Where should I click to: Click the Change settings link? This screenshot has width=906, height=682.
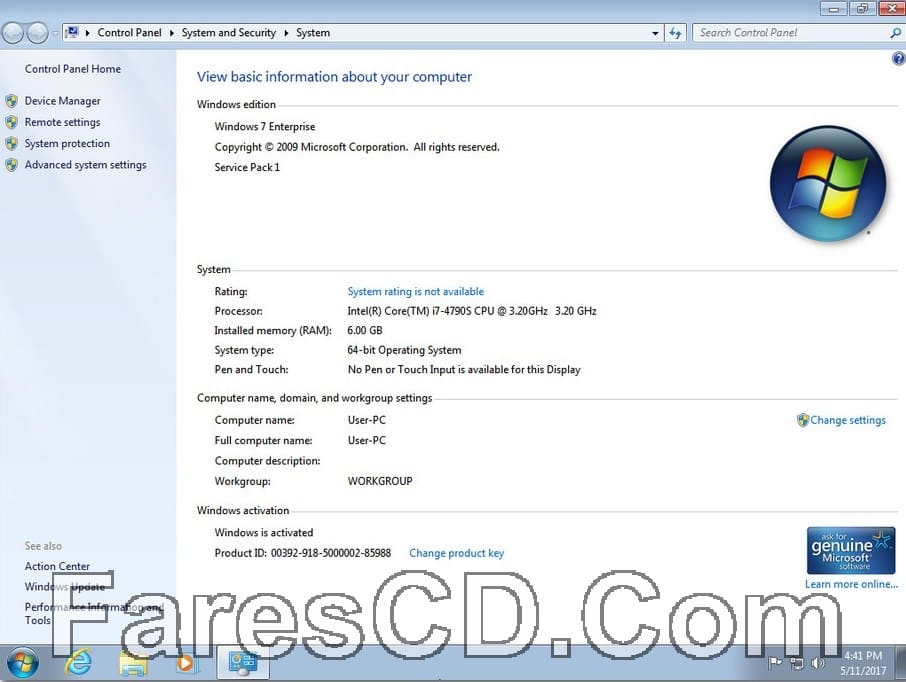(848, 420)
